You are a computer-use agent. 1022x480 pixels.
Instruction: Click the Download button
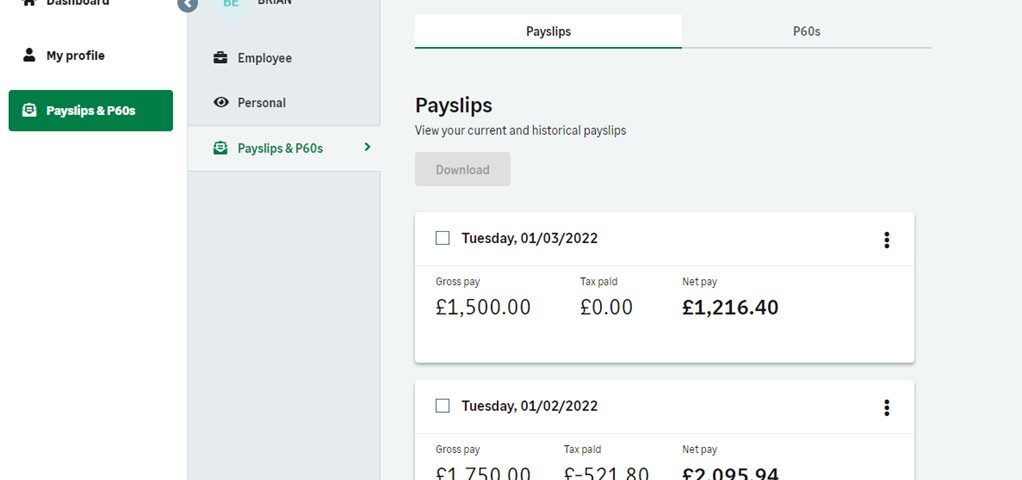click(x=463, y=169)
